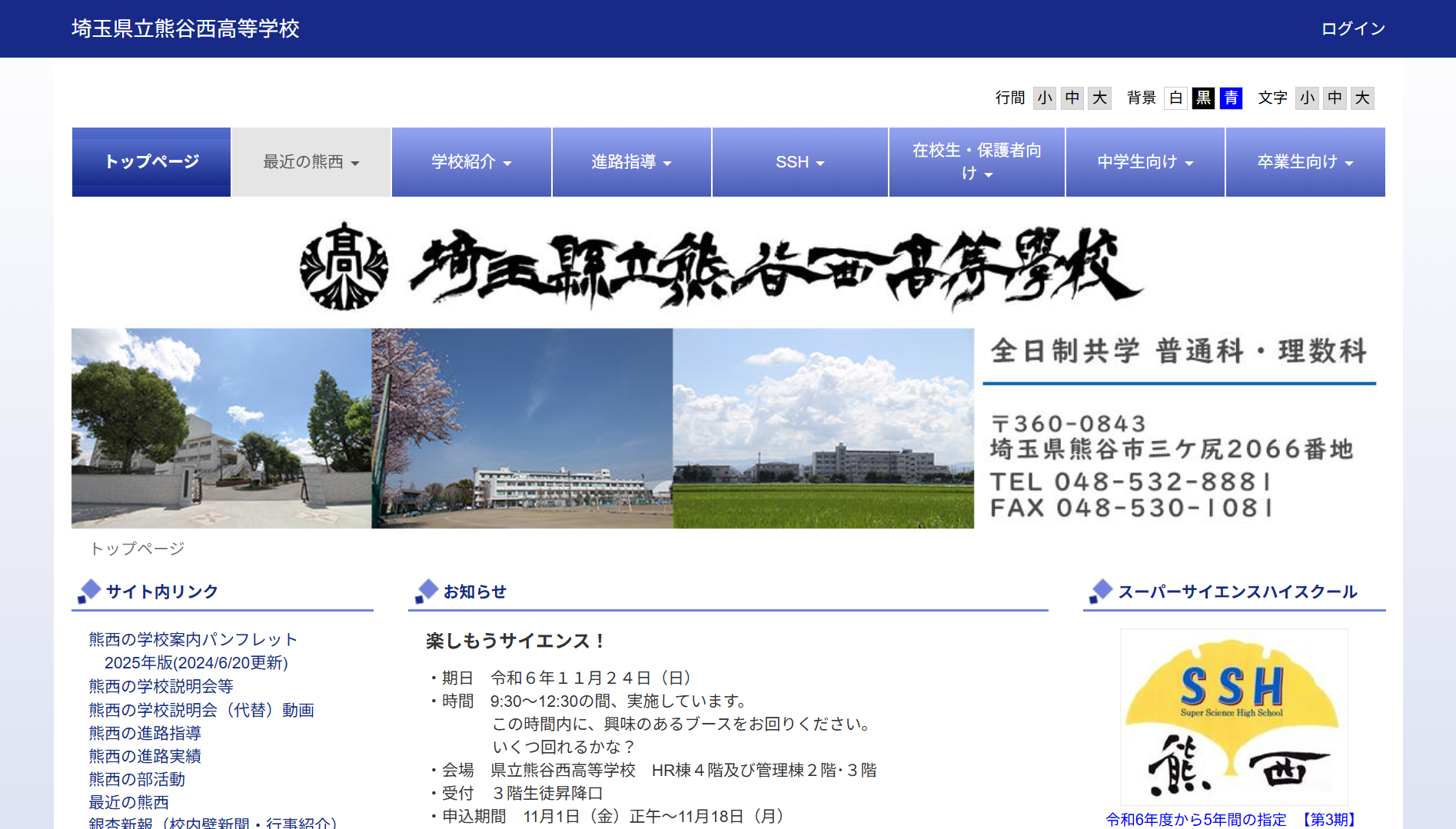
Task: Click the rice field school building photo
Action: pyautogui.click(x=823, y=428)
